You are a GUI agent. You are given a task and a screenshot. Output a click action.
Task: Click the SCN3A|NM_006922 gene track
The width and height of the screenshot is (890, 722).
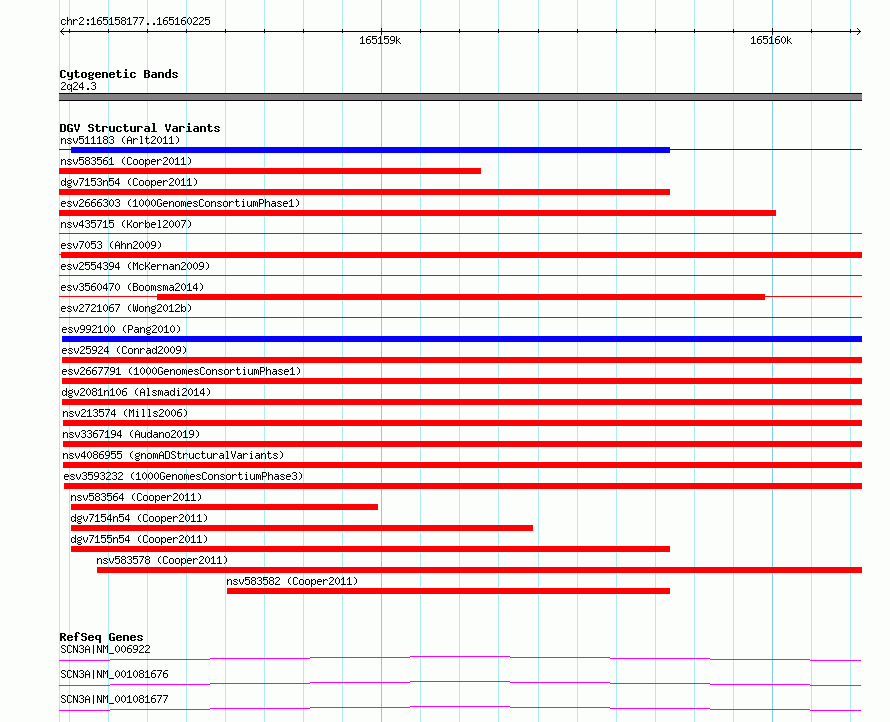[460, 658]
